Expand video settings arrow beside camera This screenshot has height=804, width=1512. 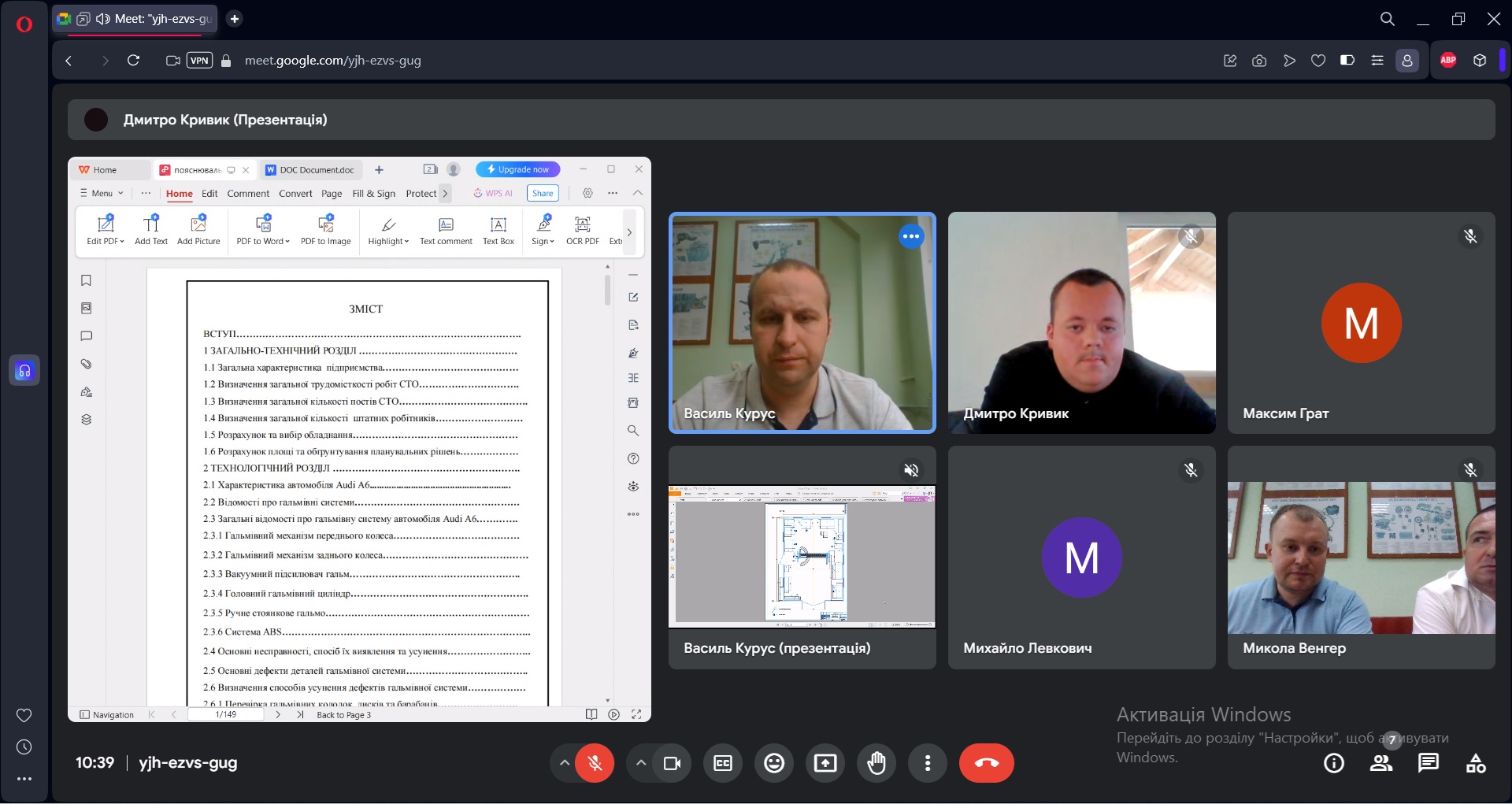pyautogui.click(x=641, y=762)
